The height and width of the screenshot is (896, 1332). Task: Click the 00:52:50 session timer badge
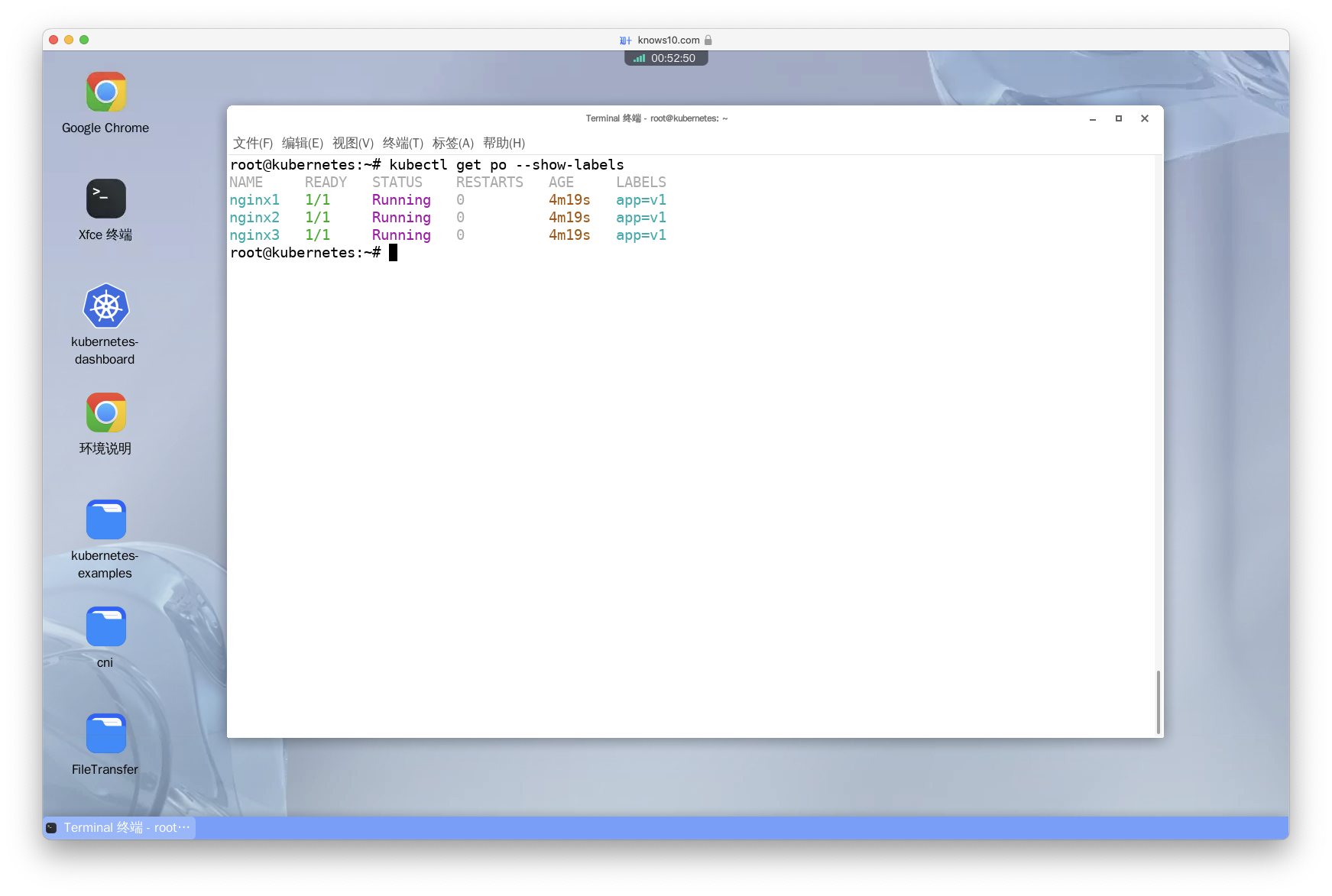666,58
